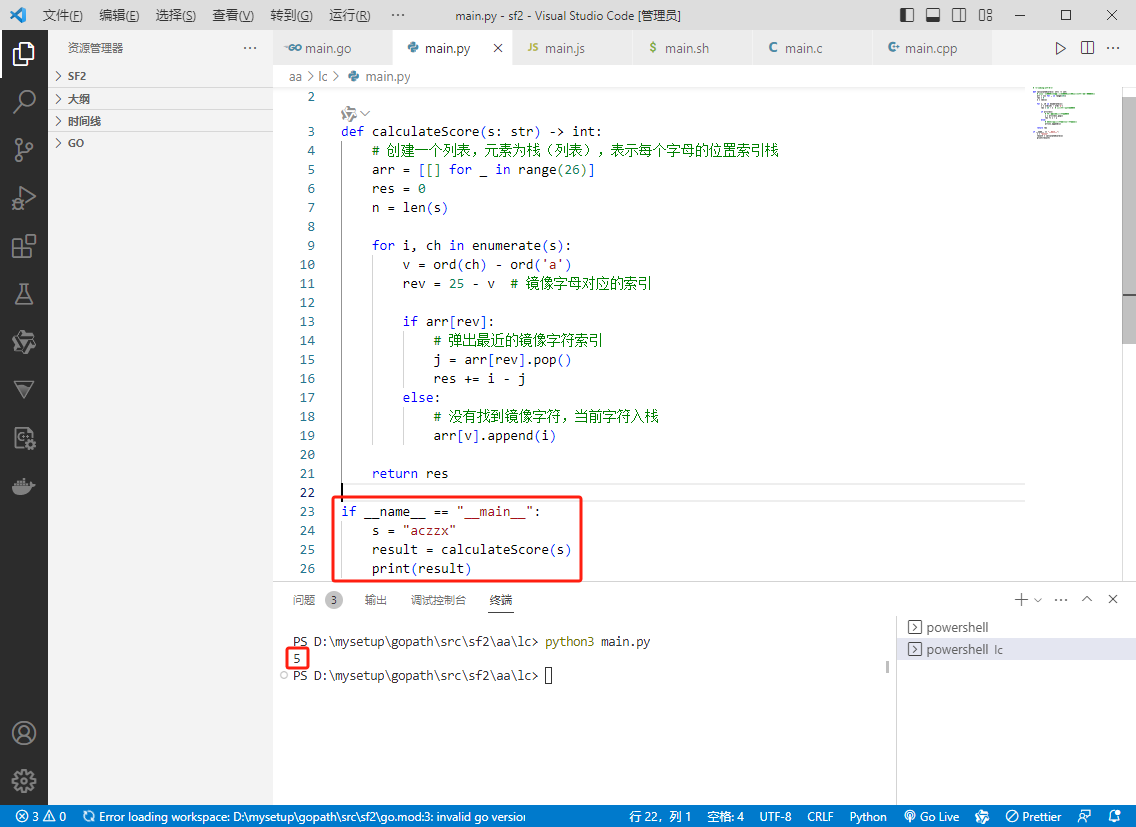Switch to the main.sh tab

click(693, 48)
